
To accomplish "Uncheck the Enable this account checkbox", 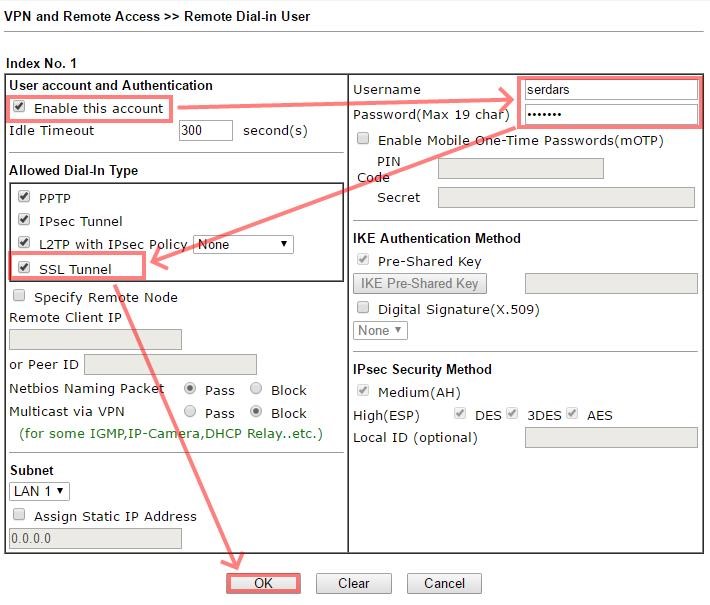I will [x=19, y=108].
